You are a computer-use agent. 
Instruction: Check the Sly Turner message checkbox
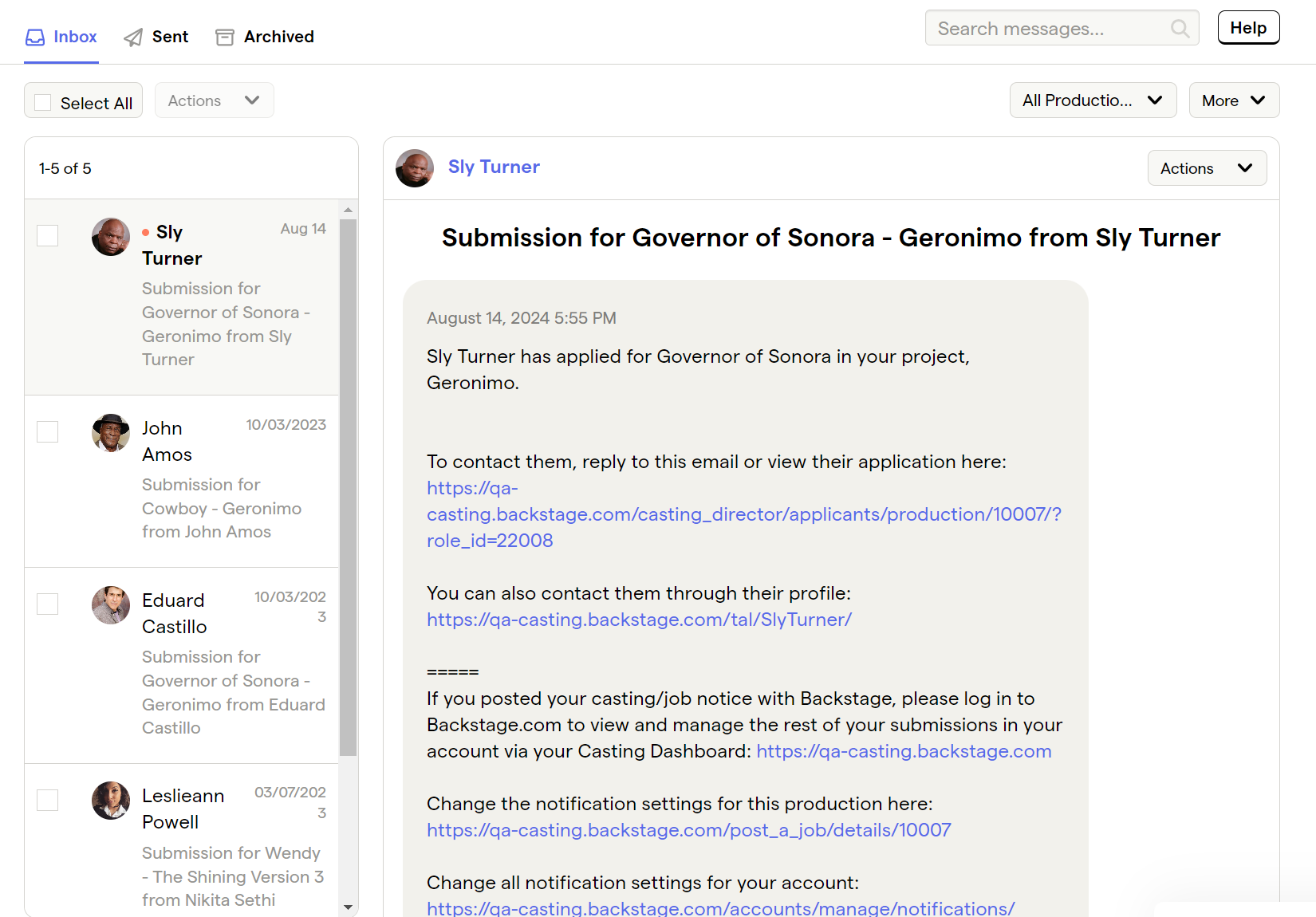click(48, 236)
